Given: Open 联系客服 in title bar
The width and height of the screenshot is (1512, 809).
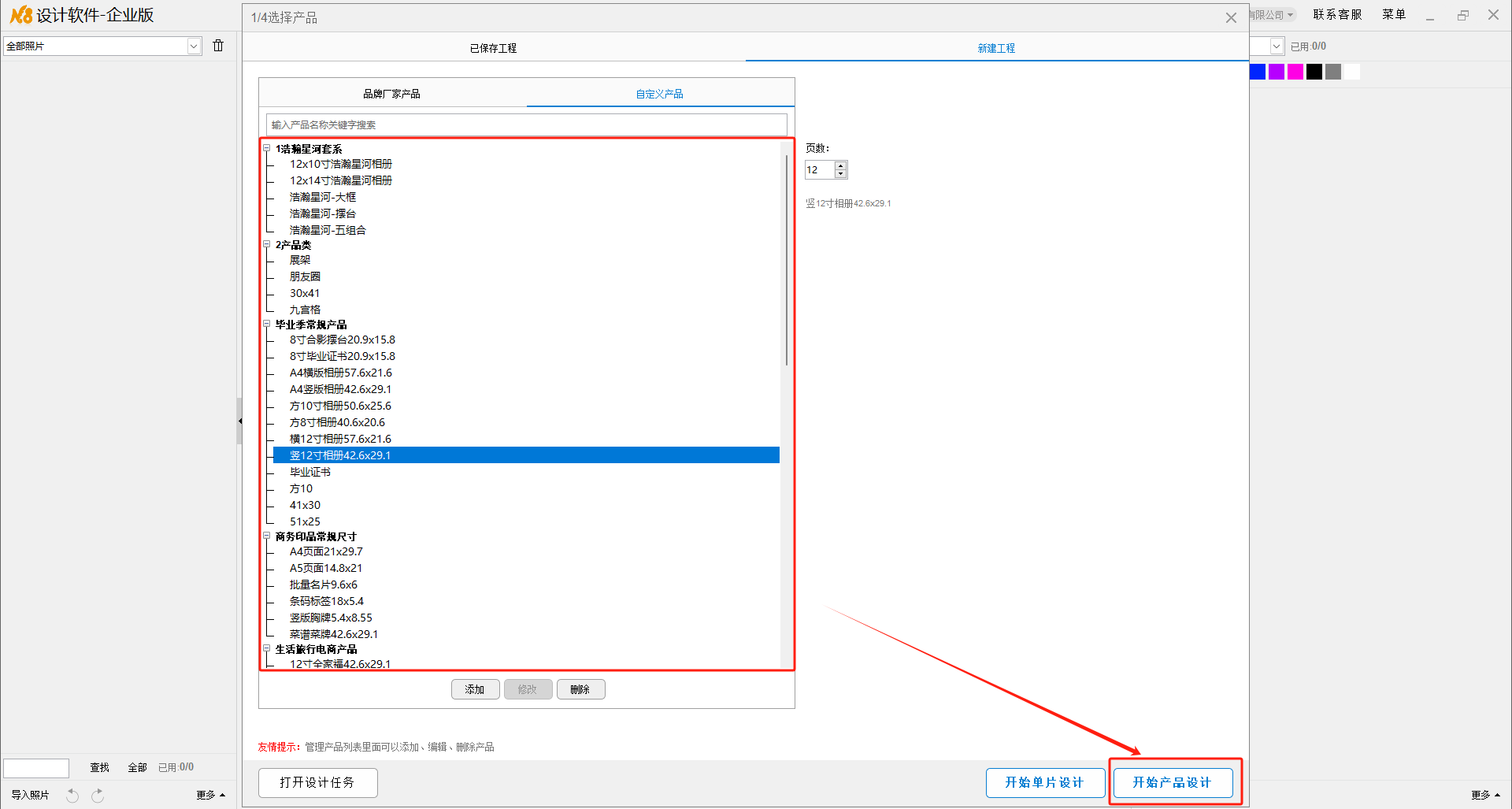Looking at the screenshot, I should coord(1337,14).
